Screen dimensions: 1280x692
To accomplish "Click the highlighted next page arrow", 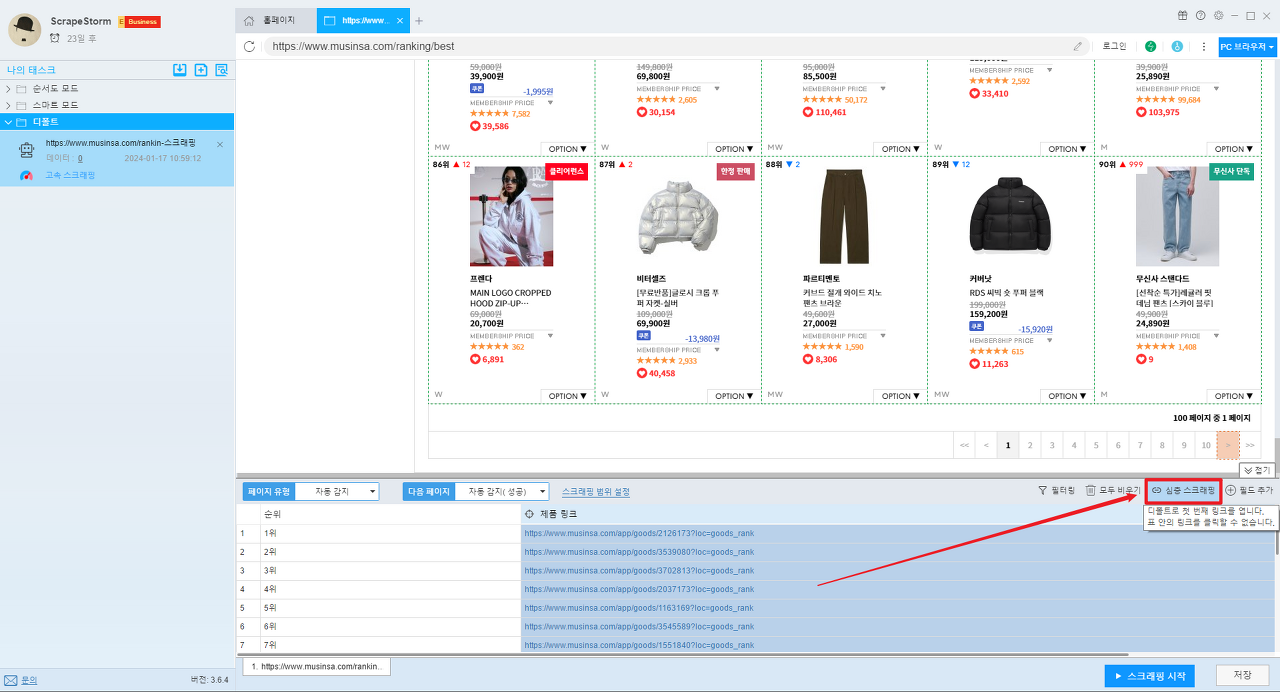I will click(x=1228, y=445).
